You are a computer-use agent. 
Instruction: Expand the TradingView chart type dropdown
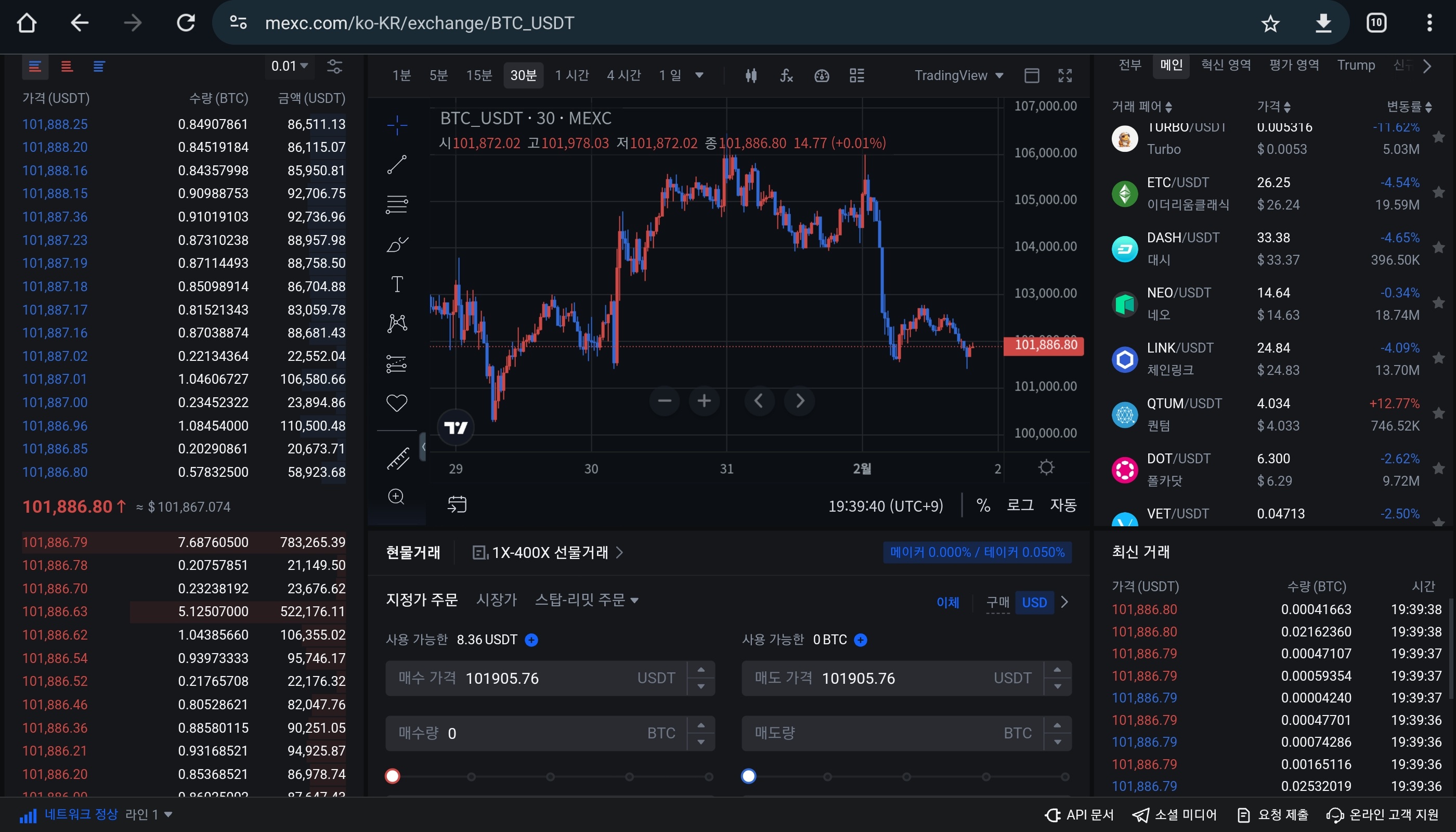958,75
